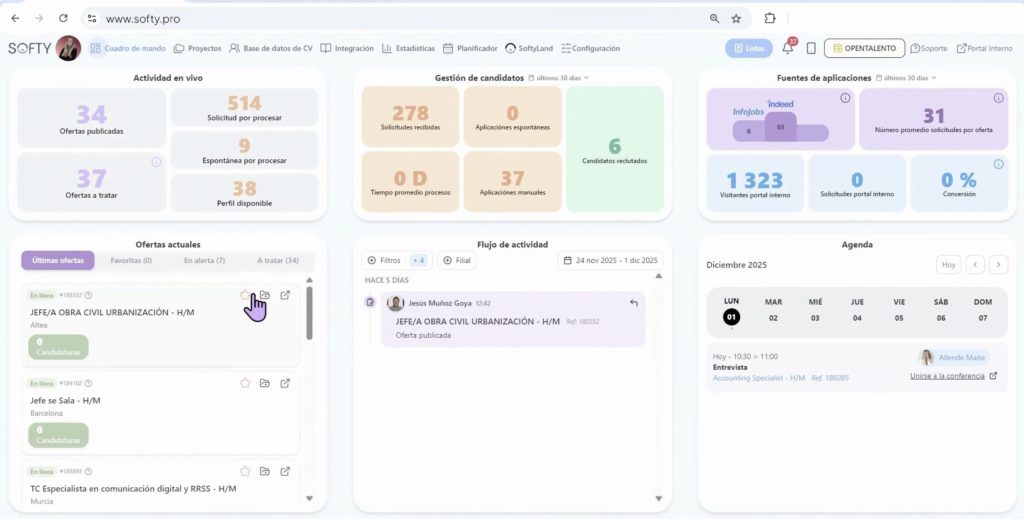This screenshot has height=519, width=1024.
Task: Click info icon on Ofertas a tratar card
Action: click(156, 162)
